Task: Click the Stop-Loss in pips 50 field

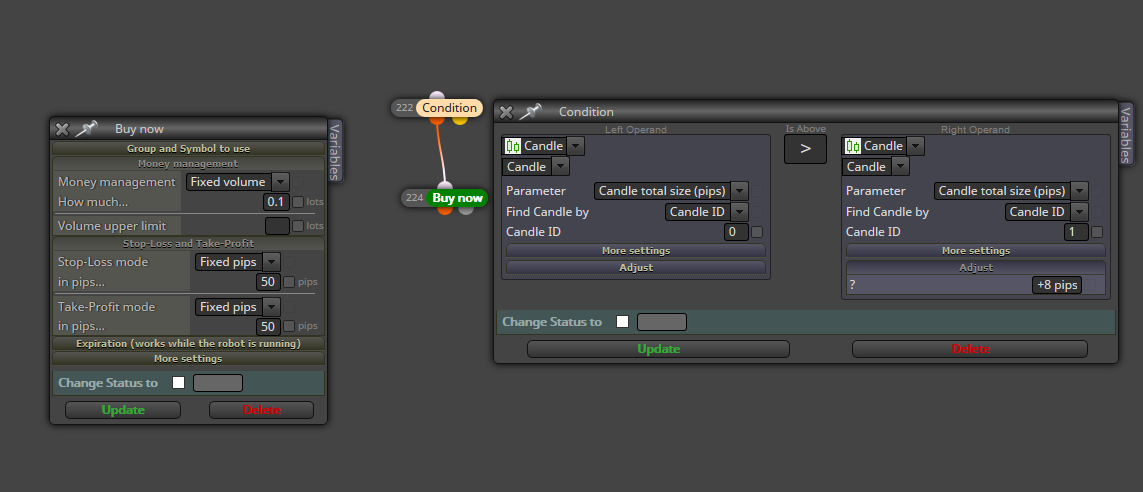Action: [268, 282]
